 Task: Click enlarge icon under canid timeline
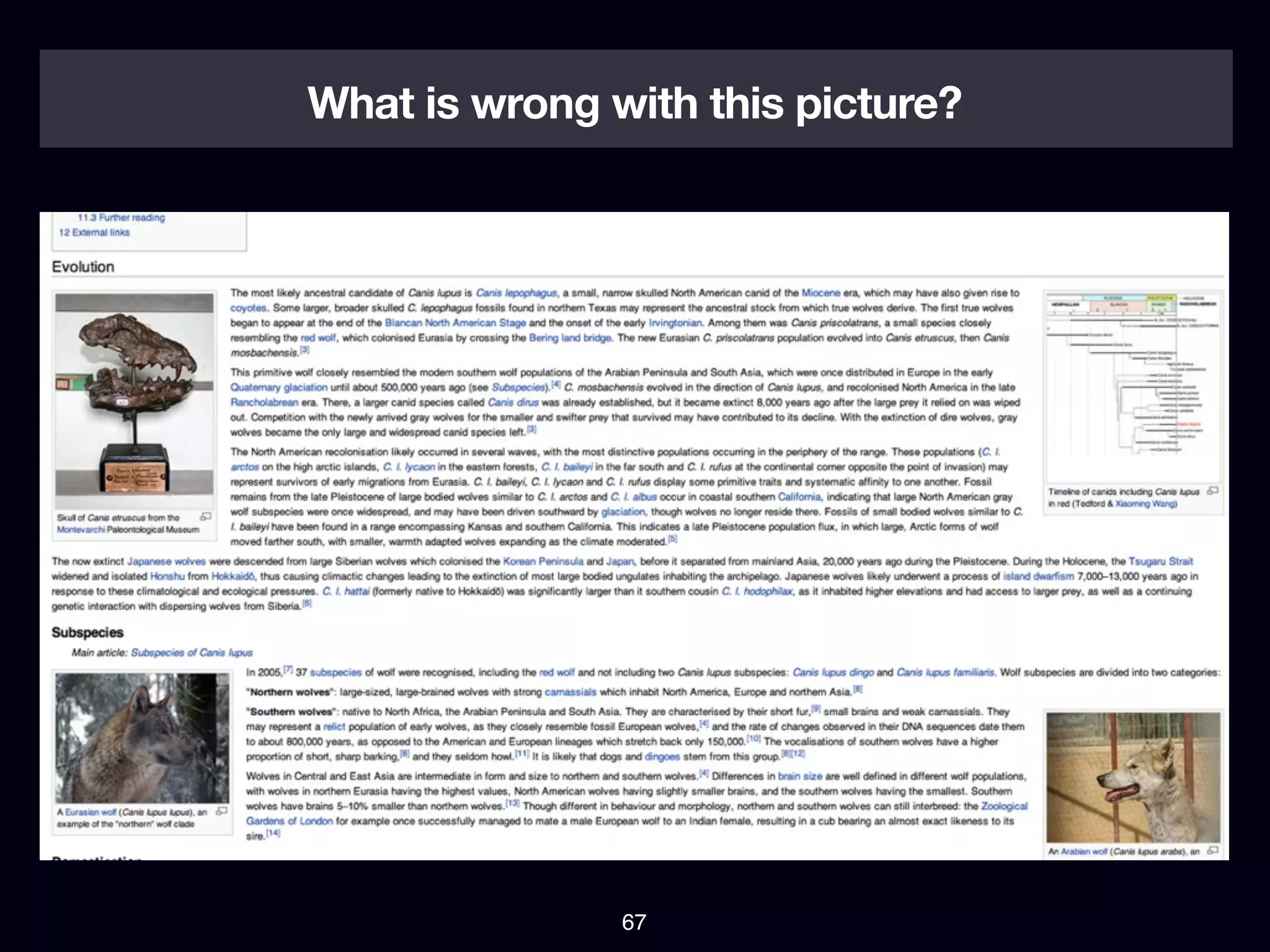1214,490
